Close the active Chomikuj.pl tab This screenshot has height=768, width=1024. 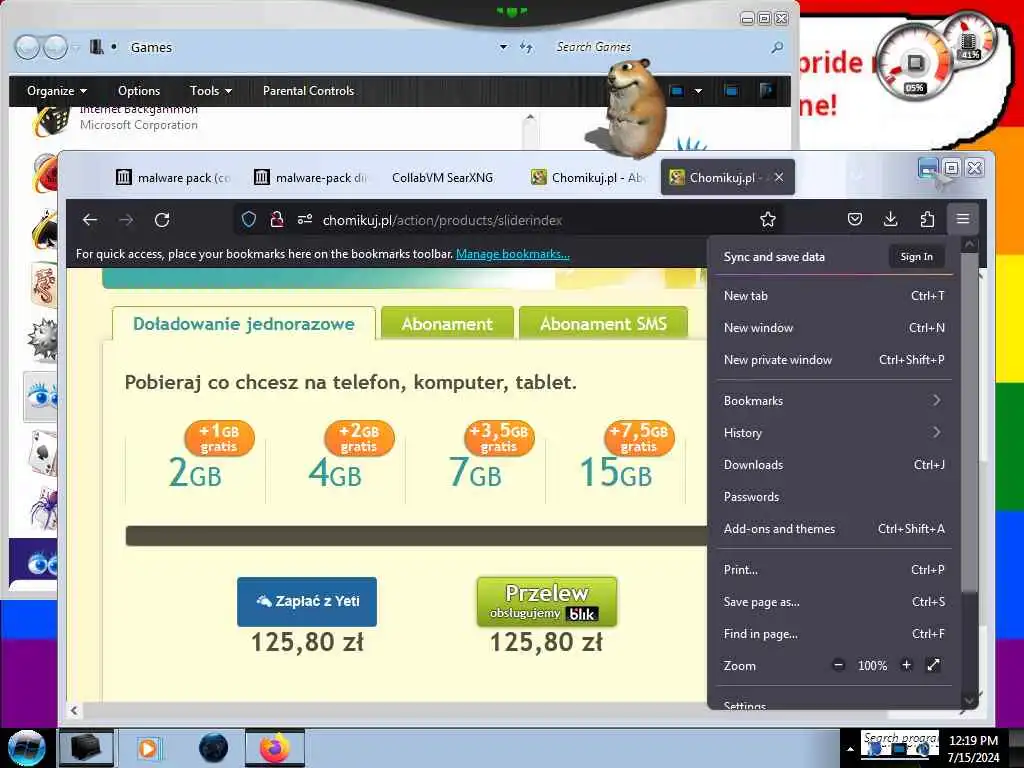tap(779, 177)
